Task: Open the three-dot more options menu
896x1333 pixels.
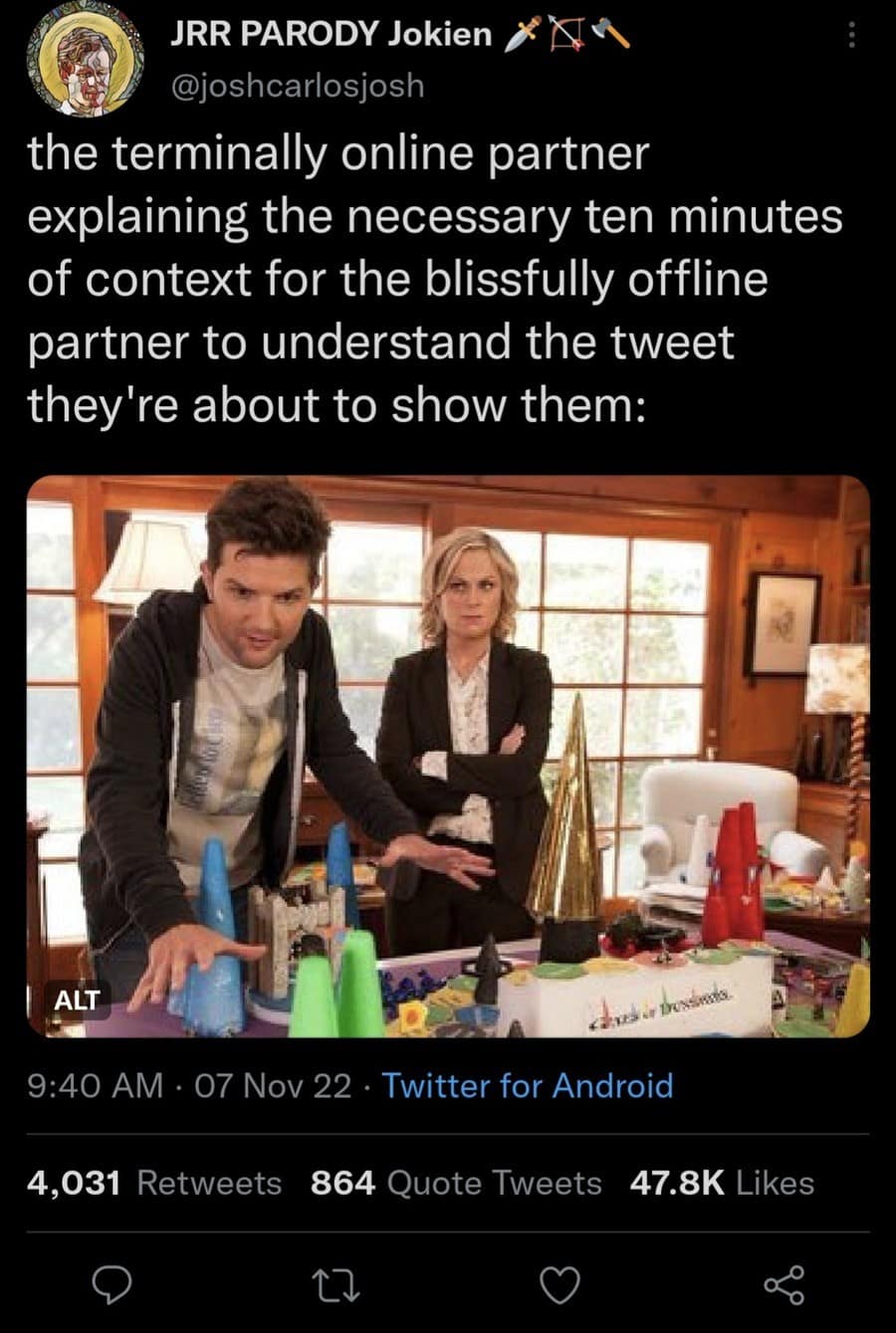Action: coord(850,37)
